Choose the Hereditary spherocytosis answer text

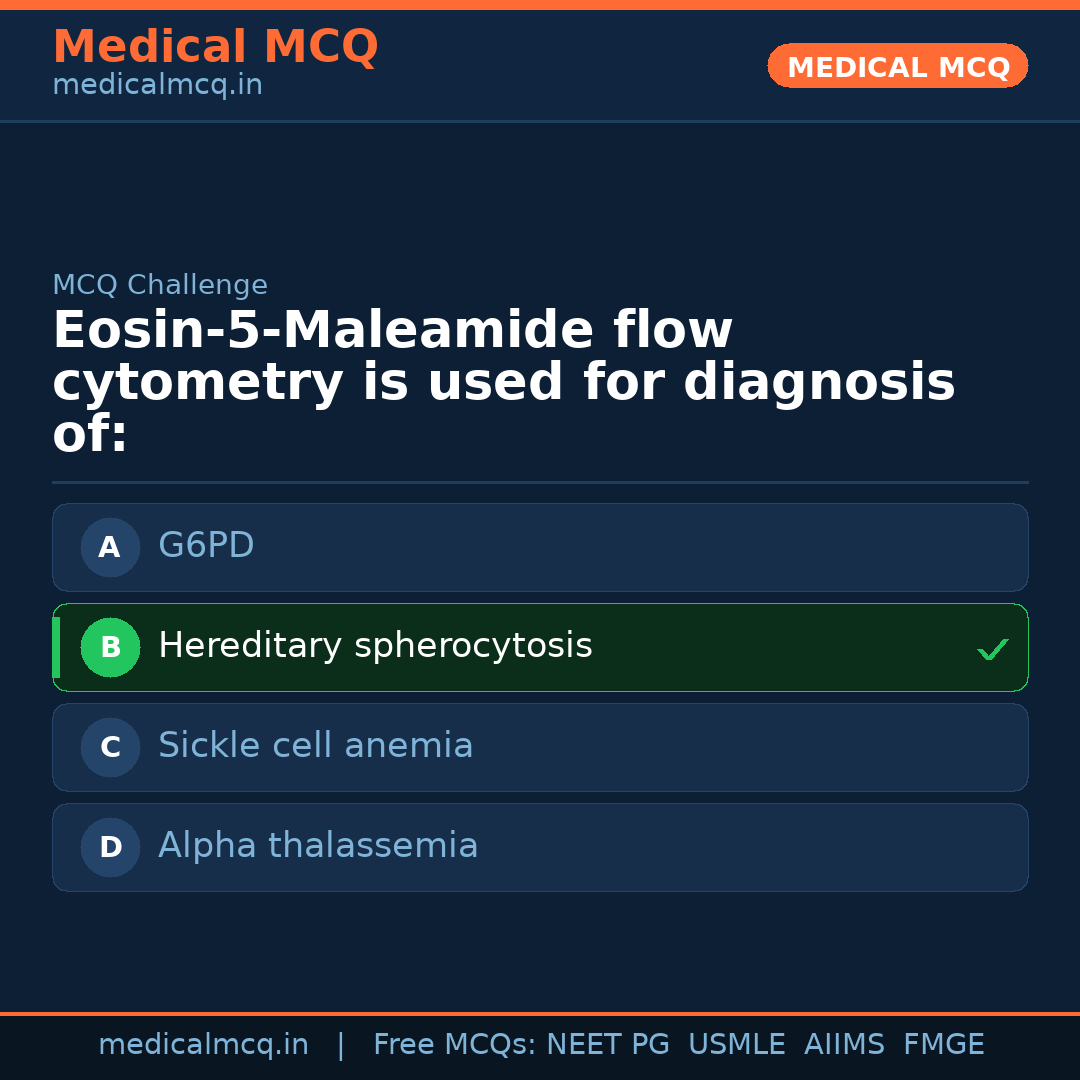tap(375, 646)
